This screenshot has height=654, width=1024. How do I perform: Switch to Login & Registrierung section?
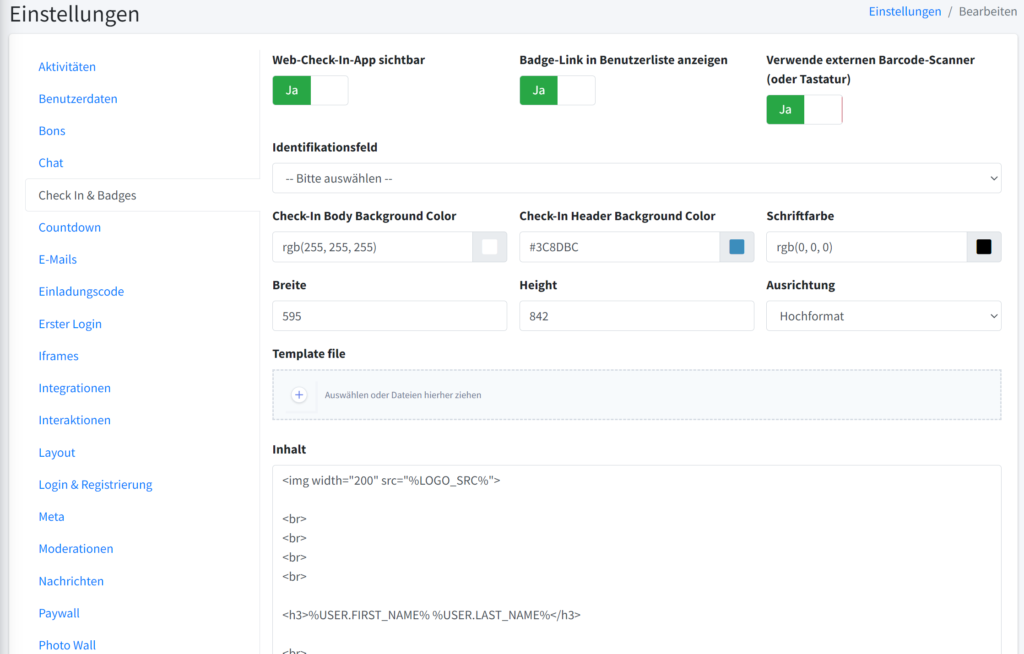pyautogui.click(x=95, y=485)
